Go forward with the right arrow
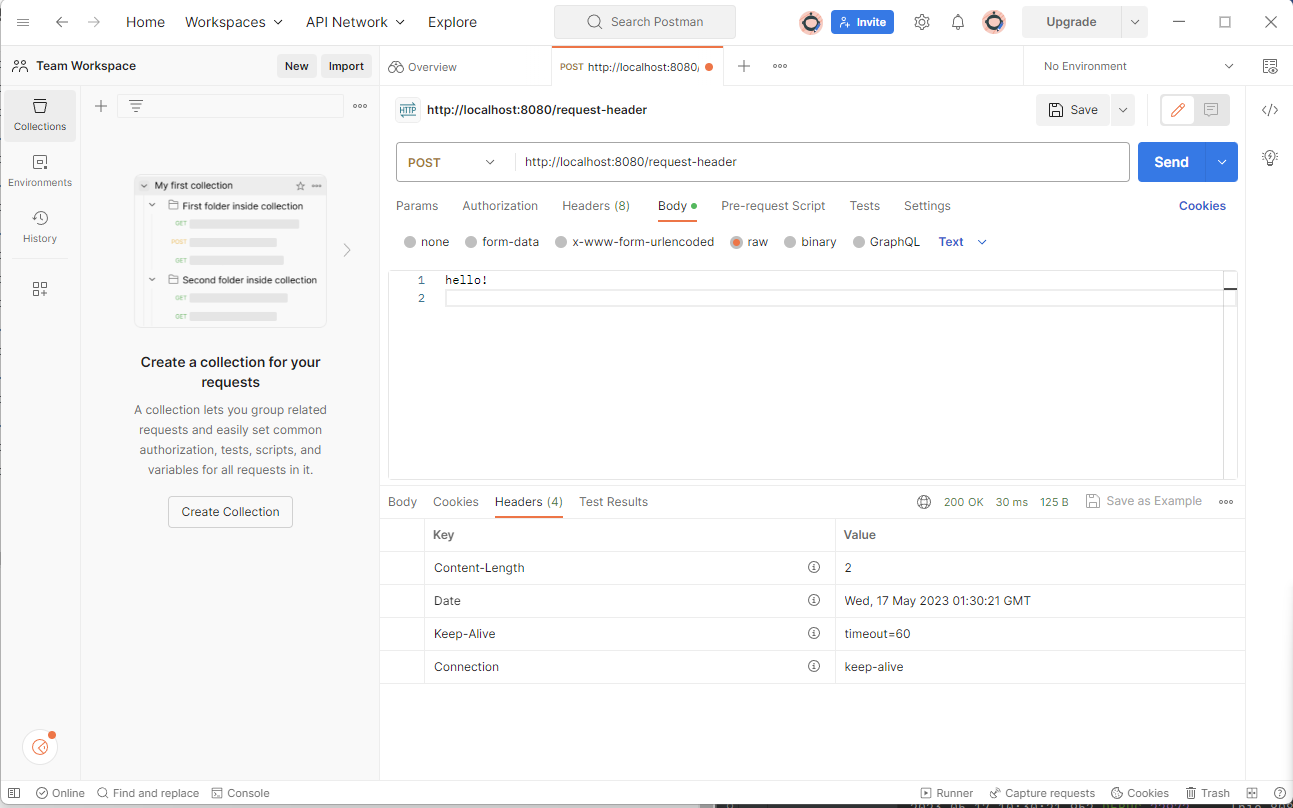 point(94,22)
